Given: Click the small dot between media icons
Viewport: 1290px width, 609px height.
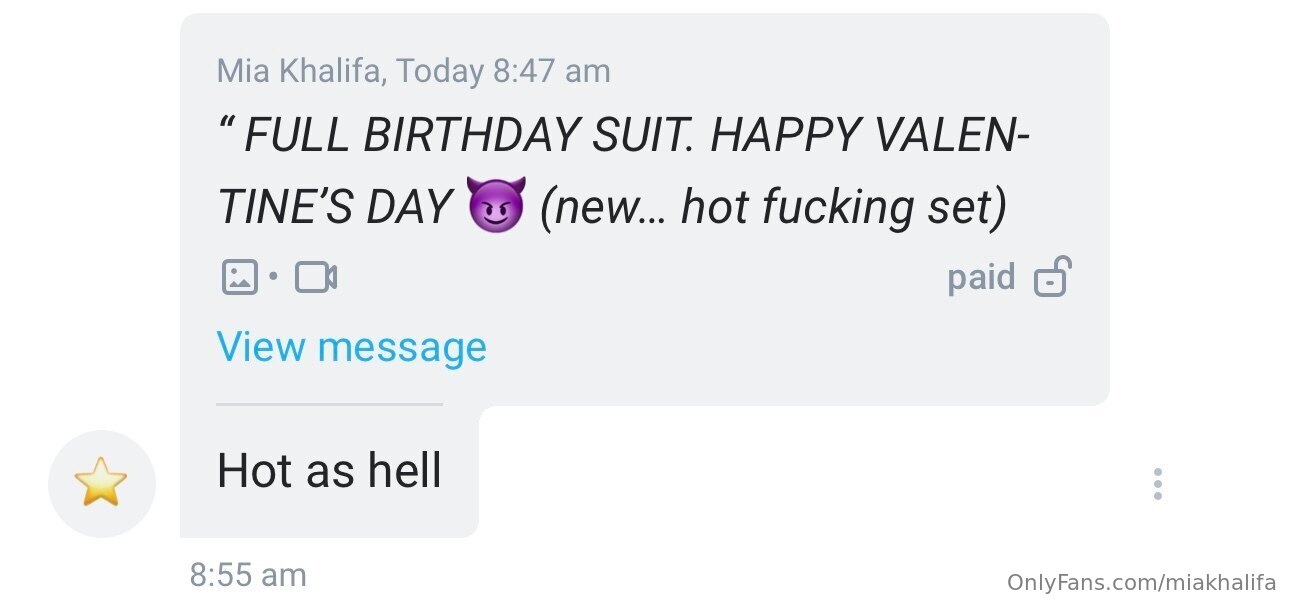Looking at the screenshot, I should tap(273, 277).
